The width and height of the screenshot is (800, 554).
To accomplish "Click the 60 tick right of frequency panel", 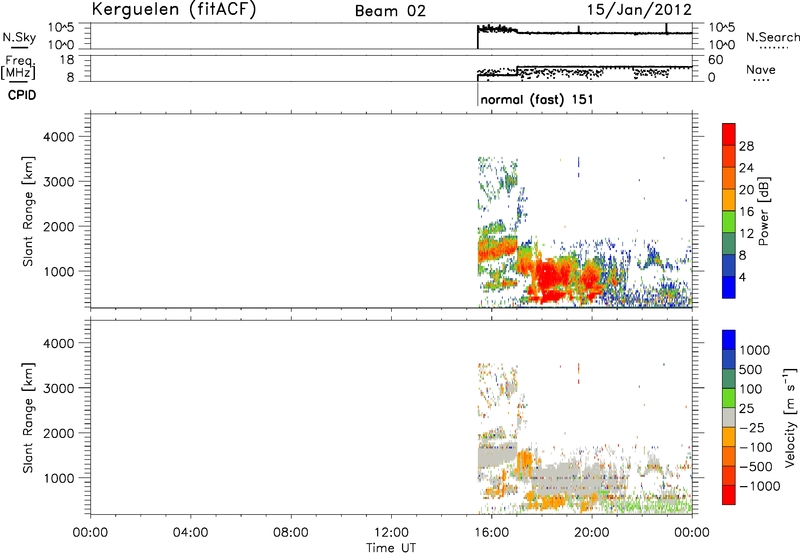I will tap(716, 60).
